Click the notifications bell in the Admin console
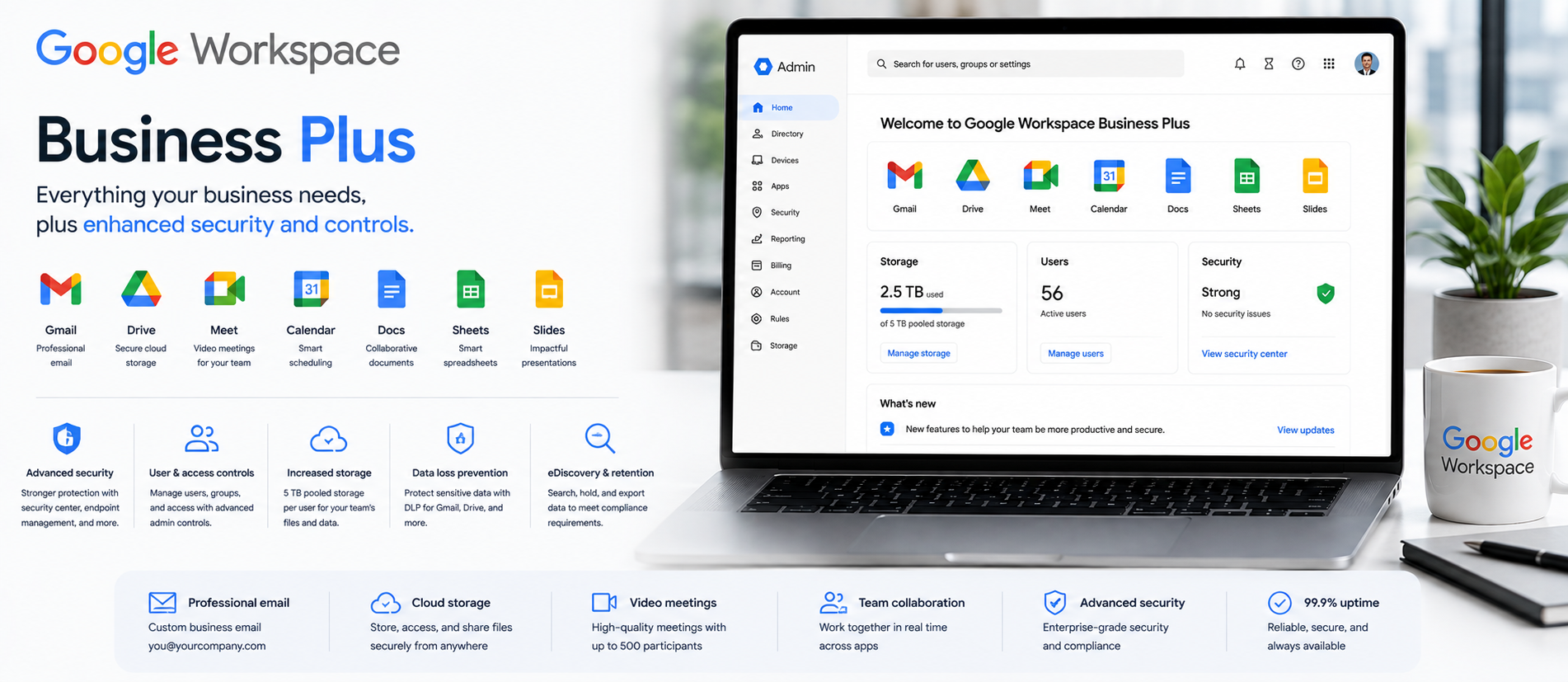Screen dimensions: 1568x682 click(x=1239, y=63)
